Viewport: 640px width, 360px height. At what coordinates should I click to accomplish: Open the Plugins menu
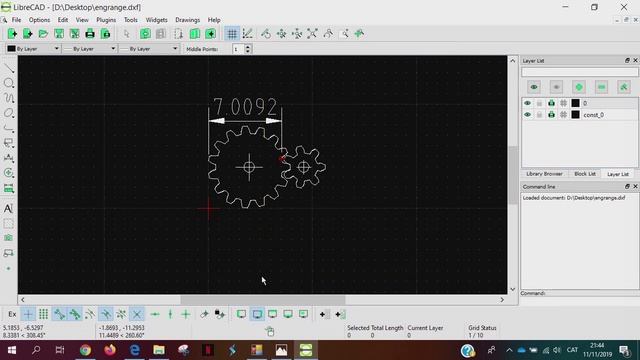click(x=106, y=20)
